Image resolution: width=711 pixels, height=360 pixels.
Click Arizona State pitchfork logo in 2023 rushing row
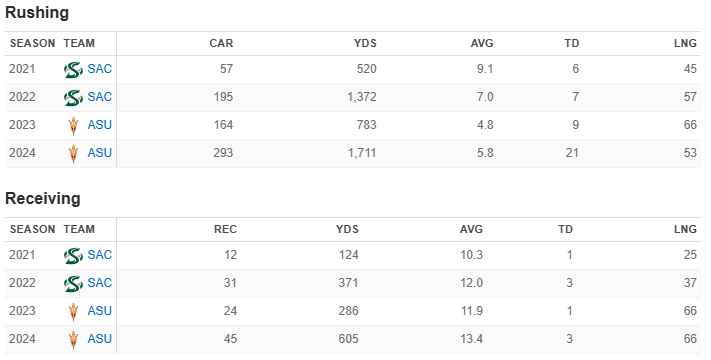(x=73, y=126)
